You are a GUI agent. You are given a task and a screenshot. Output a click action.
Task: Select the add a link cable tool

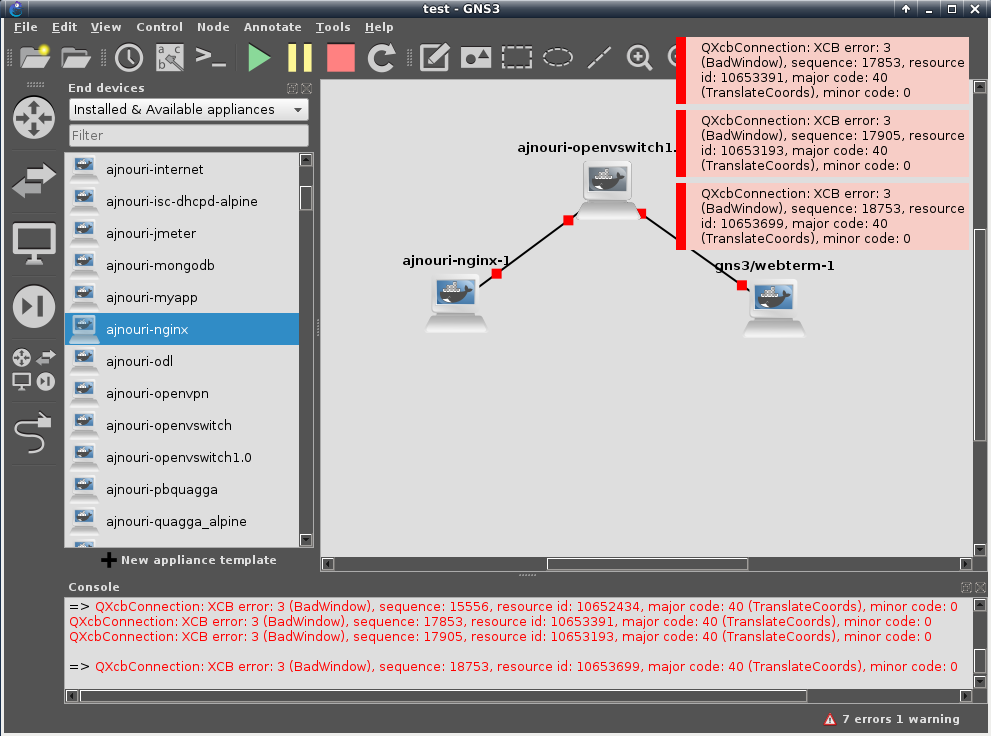33,433
